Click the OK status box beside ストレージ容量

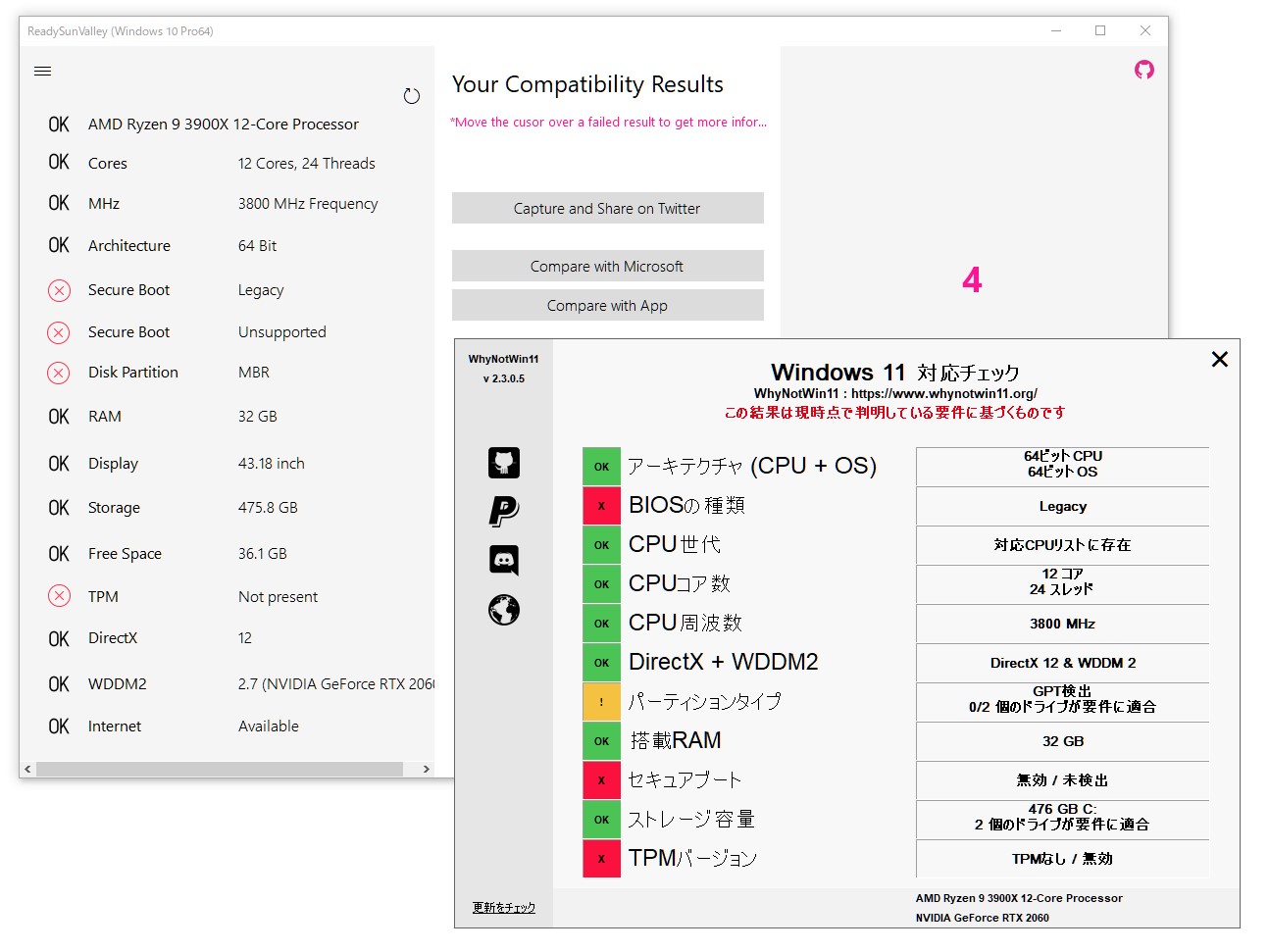602,820
